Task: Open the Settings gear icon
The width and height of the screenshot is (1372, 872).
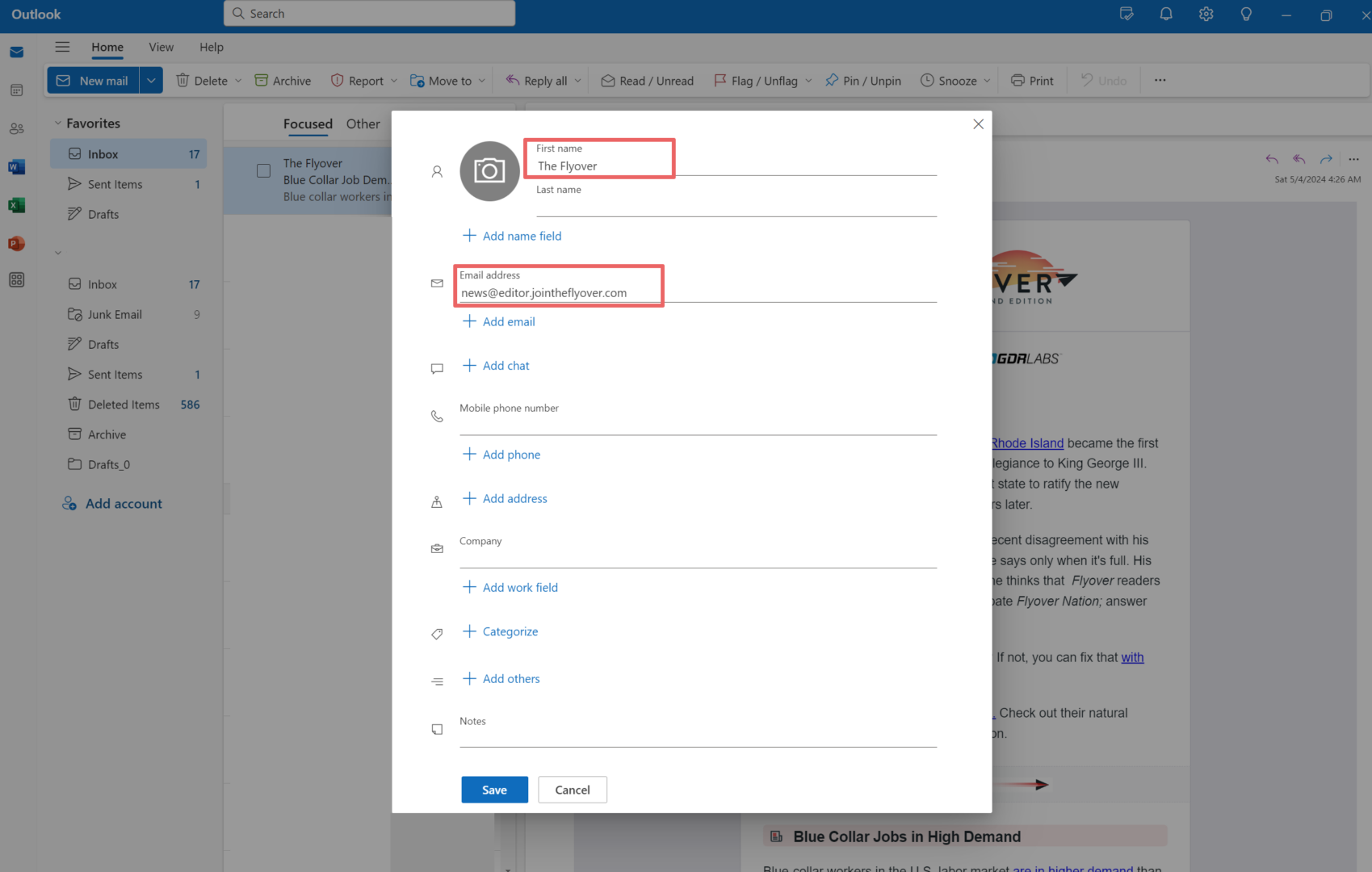Action: (1206, 14)
